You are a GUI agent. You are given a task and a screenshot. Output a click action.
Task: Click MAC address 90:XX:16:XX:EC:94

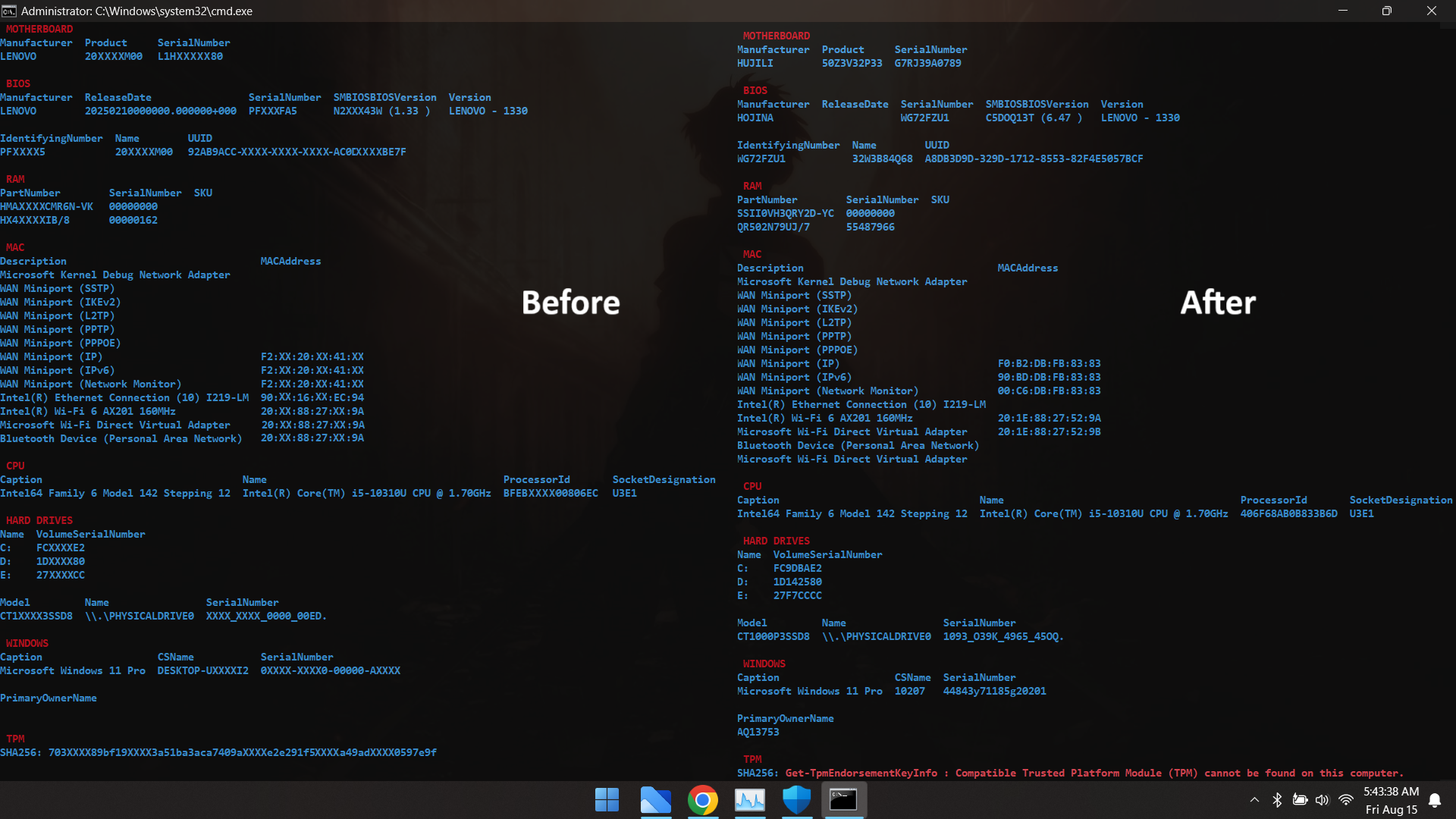(312, 397)
